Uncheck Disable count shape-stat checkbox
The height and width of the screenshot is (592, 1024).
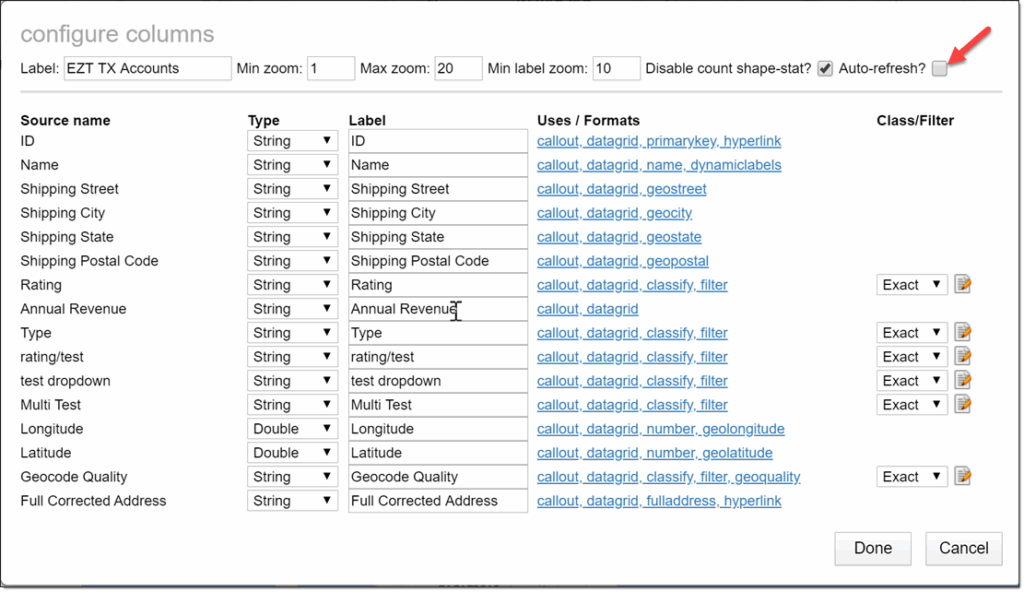tap(825, 69)
